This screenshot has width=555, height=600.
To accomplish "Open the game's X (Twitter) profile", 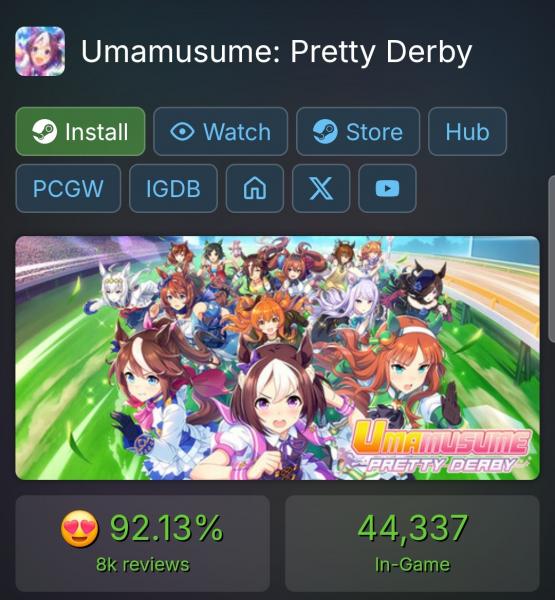I will 321,188.
